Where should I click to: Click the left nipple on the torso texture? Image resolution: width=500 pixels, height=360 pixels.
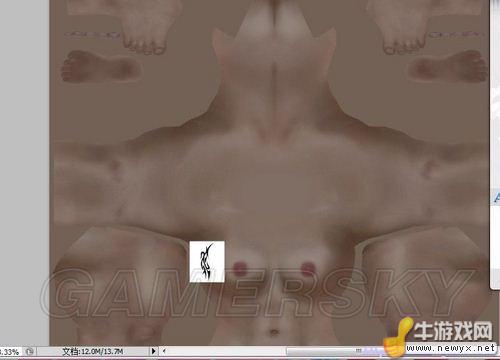[240, 269]
